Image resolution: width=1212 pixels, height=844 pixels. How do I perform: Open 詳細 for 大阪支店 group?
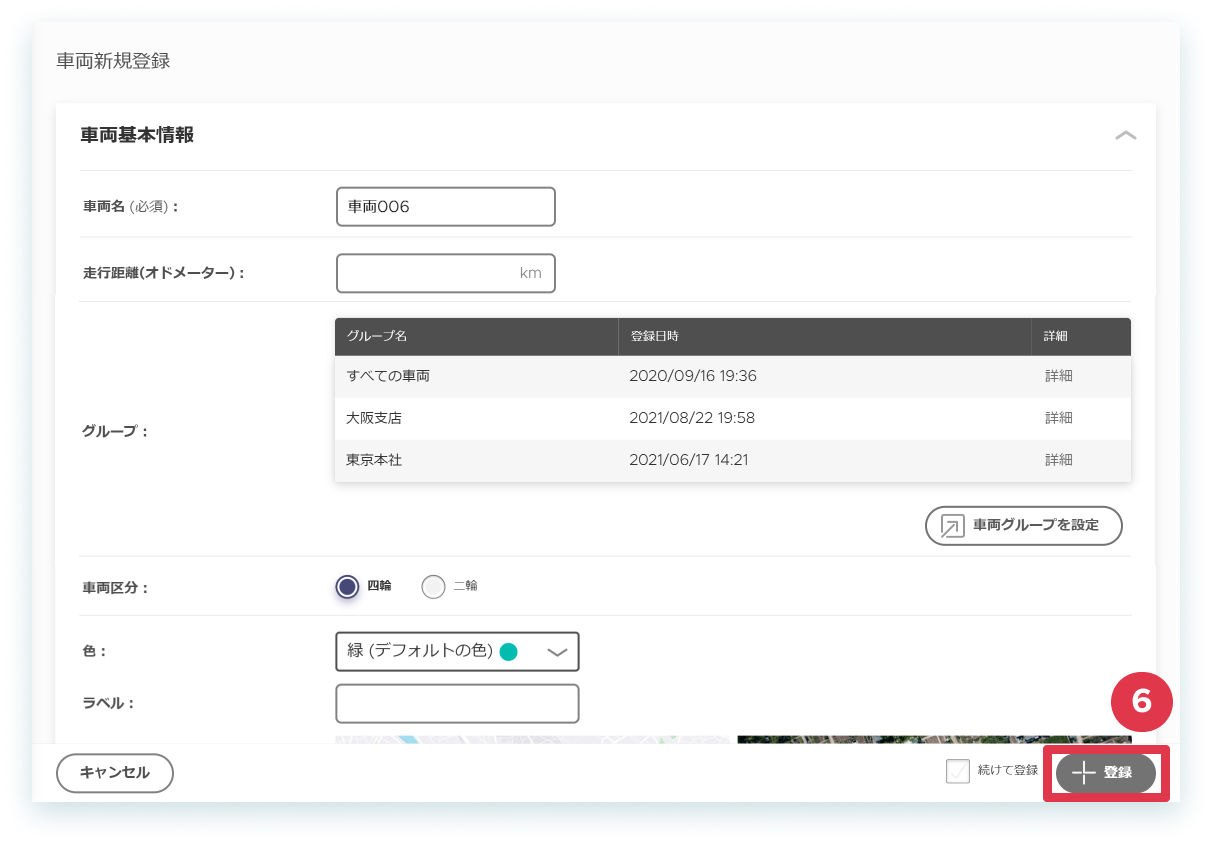pyautogui.click(x=1059, y=418)
